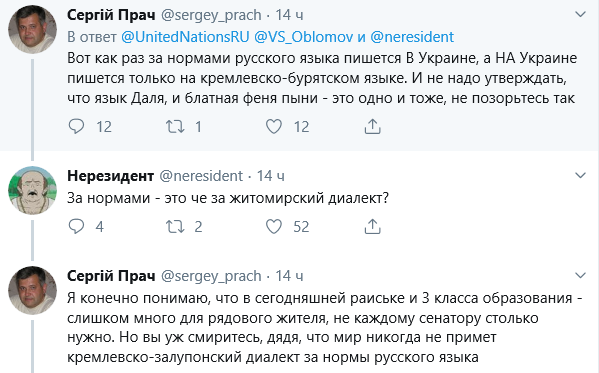Image resolution: width=599 pixels, height=373 pixels.
Task: Open Нерезидент profile name
Action: (x=110, y=176)
